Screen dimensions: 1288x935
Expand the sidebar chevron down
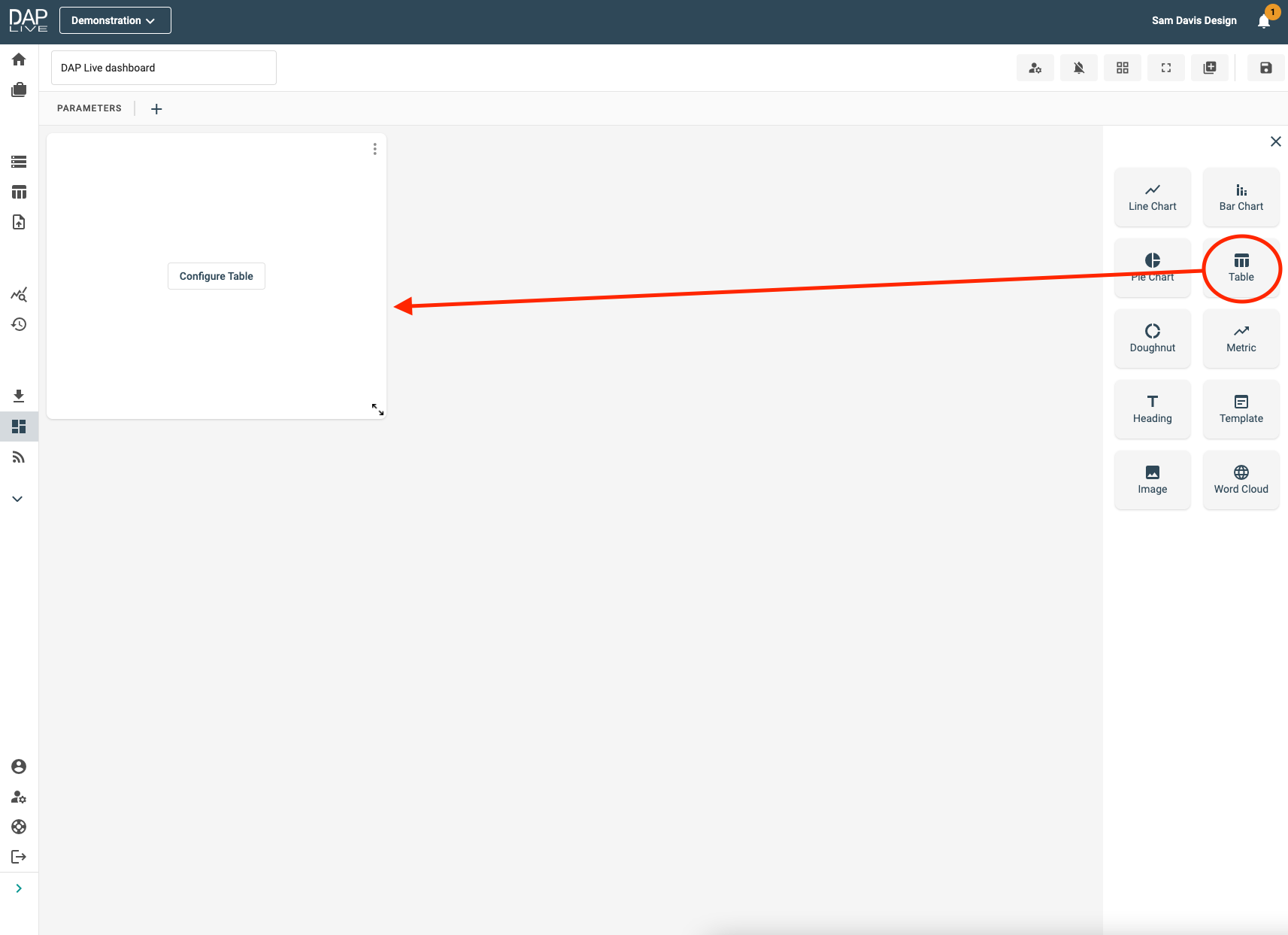tap(18, 499)
